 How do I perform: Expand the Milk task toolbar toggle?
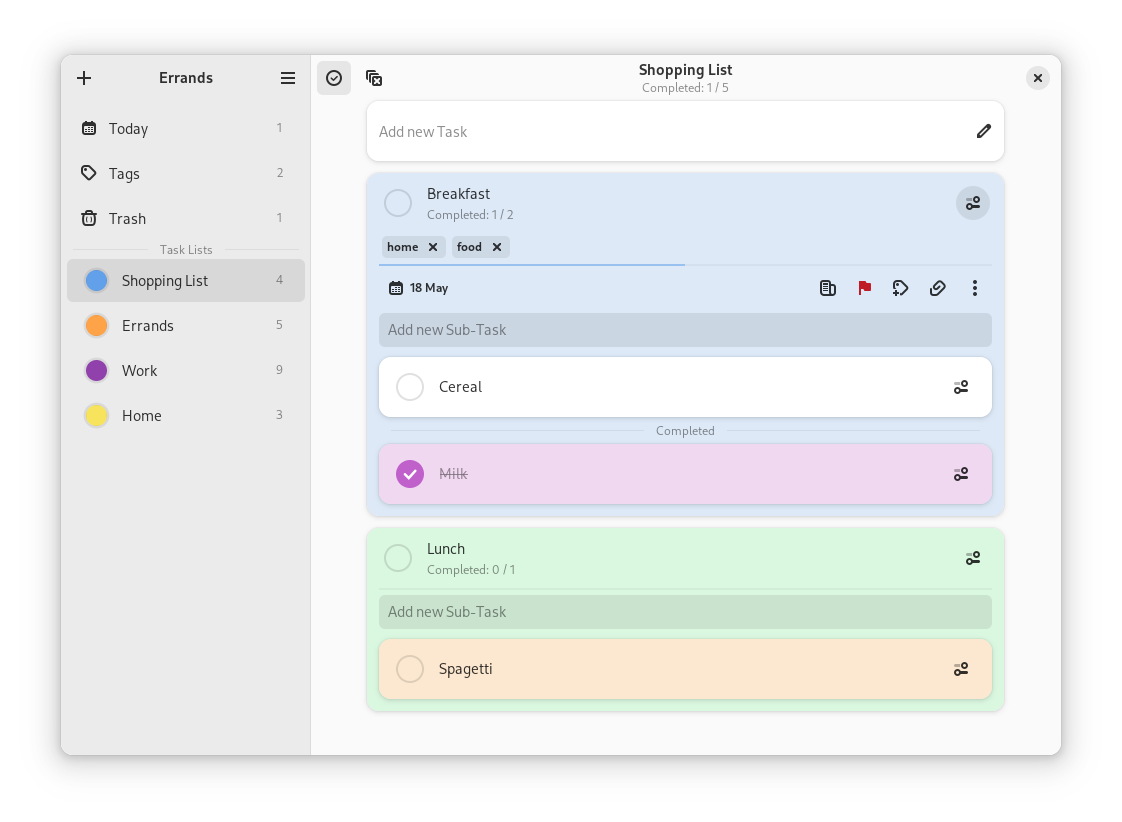click(x=961, y=474)
